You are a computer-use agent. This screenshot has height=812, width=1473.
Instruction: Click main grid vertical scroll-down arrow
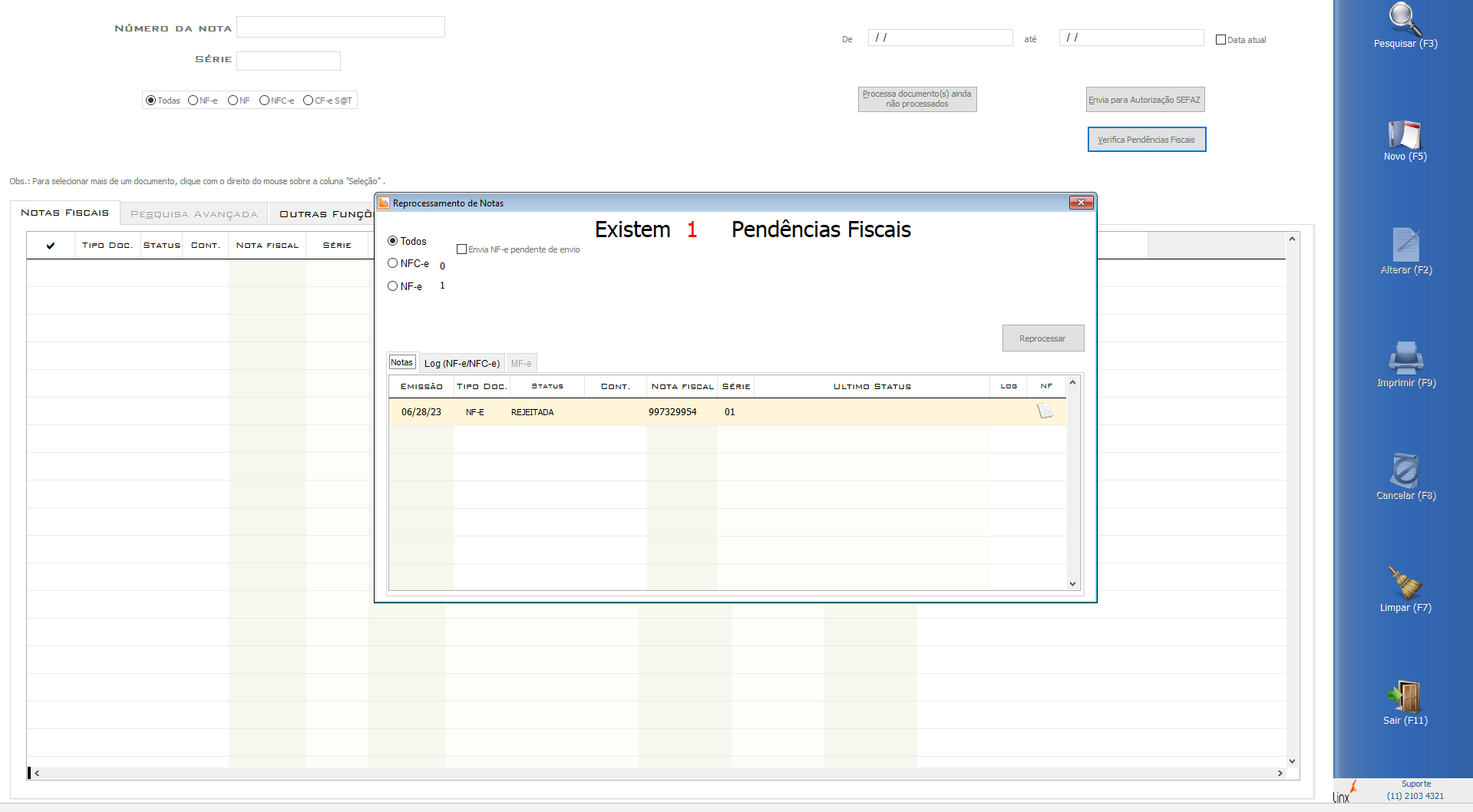tap(1293, 761)
